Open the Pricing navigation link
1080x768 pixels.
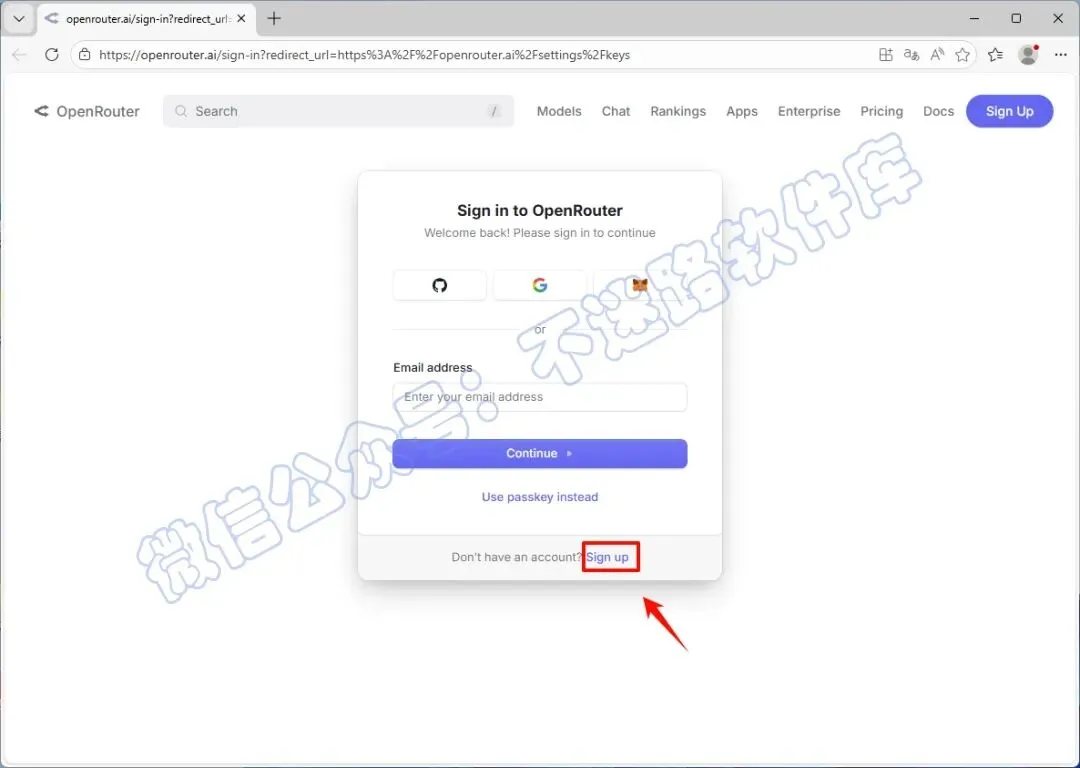(x=882, y=112)
